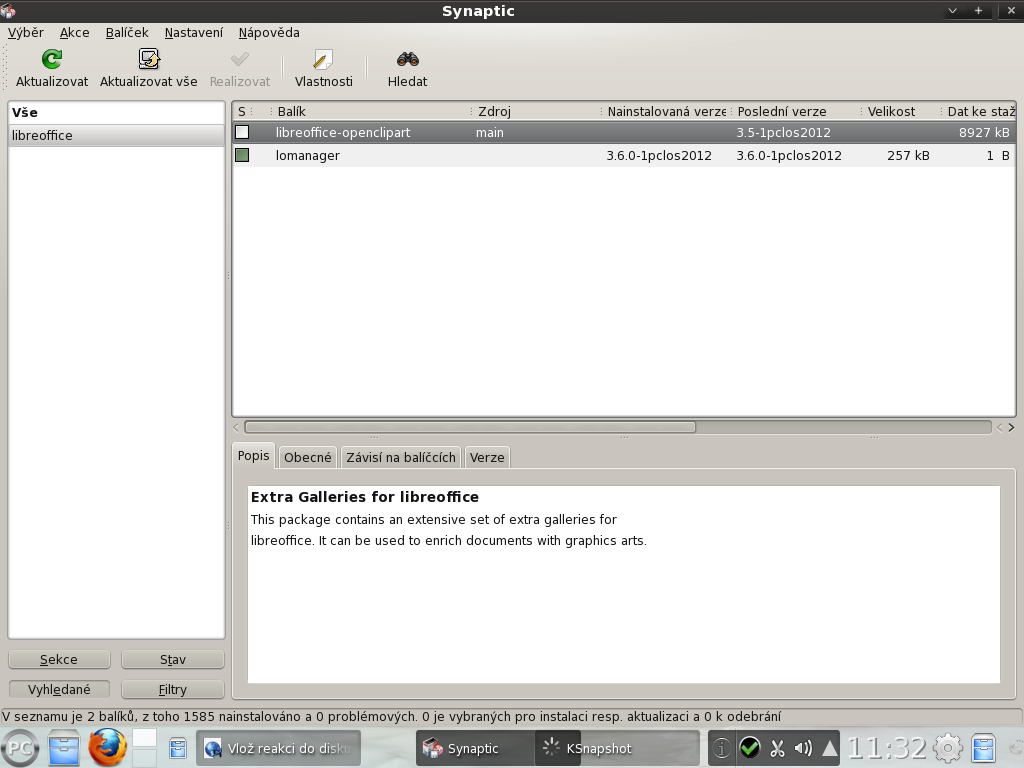Open the Balíček menu

click(x=127, y=33)
